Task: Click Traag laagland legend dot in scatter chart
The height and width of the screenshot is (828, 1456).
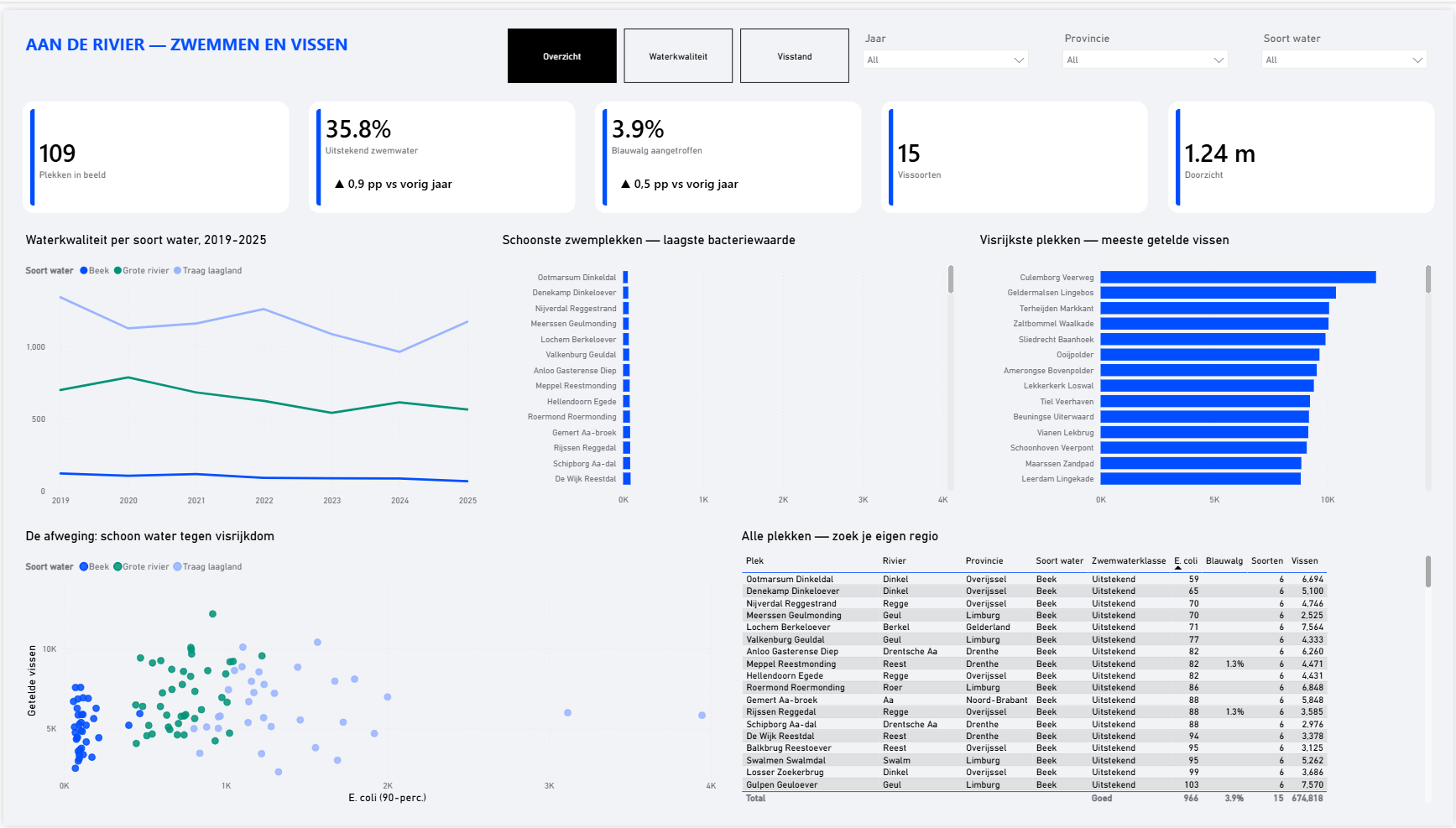Action: point(178,567)
